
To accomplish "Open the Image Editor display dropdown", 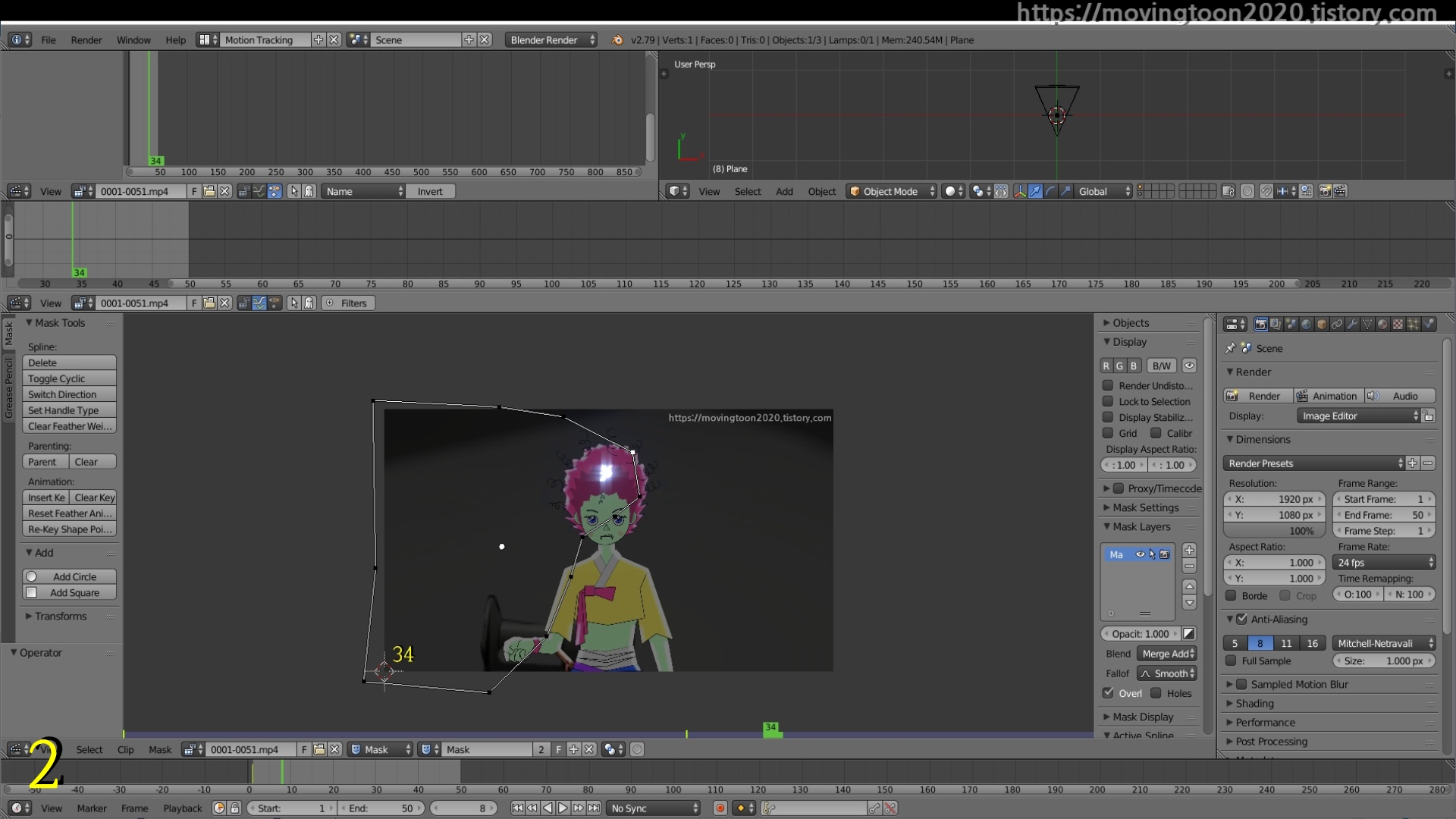I will point(1358,416).
